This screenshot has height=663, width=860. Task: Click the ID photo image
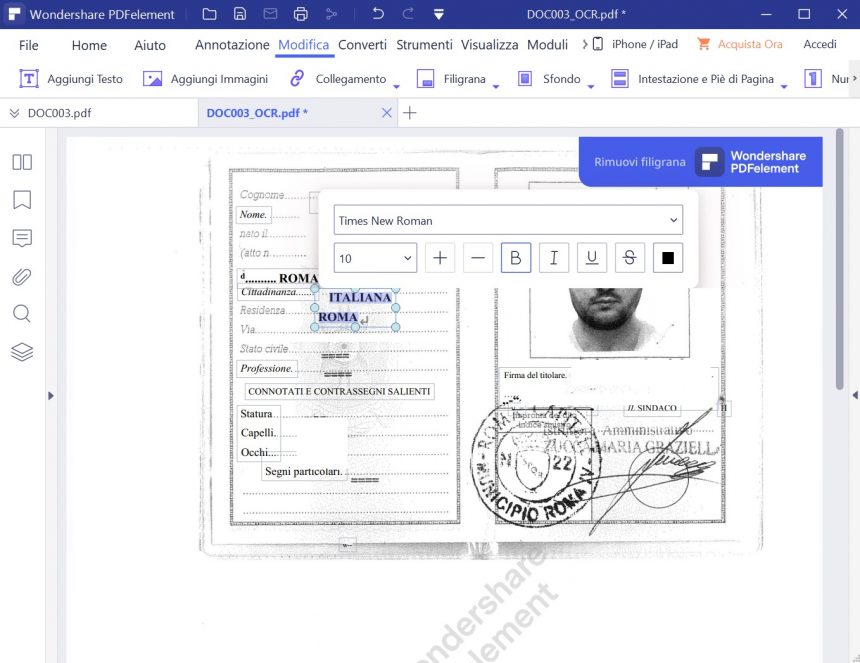(x=609, y=322)
